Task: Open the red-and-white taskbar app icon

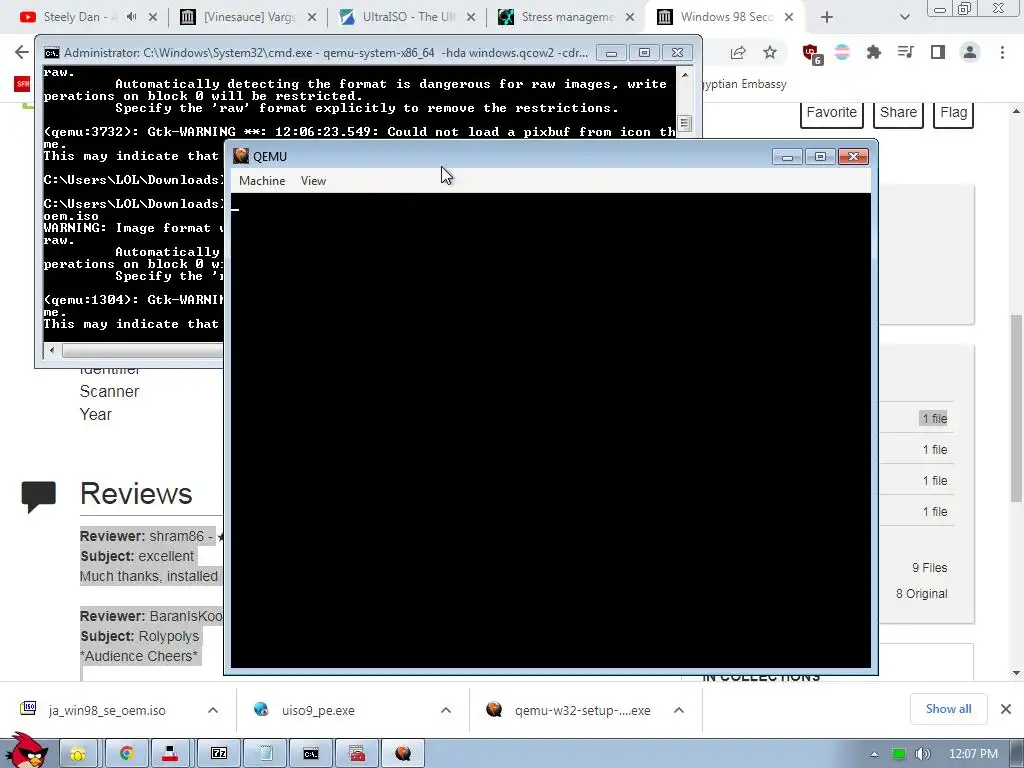Action: [170, 754]
